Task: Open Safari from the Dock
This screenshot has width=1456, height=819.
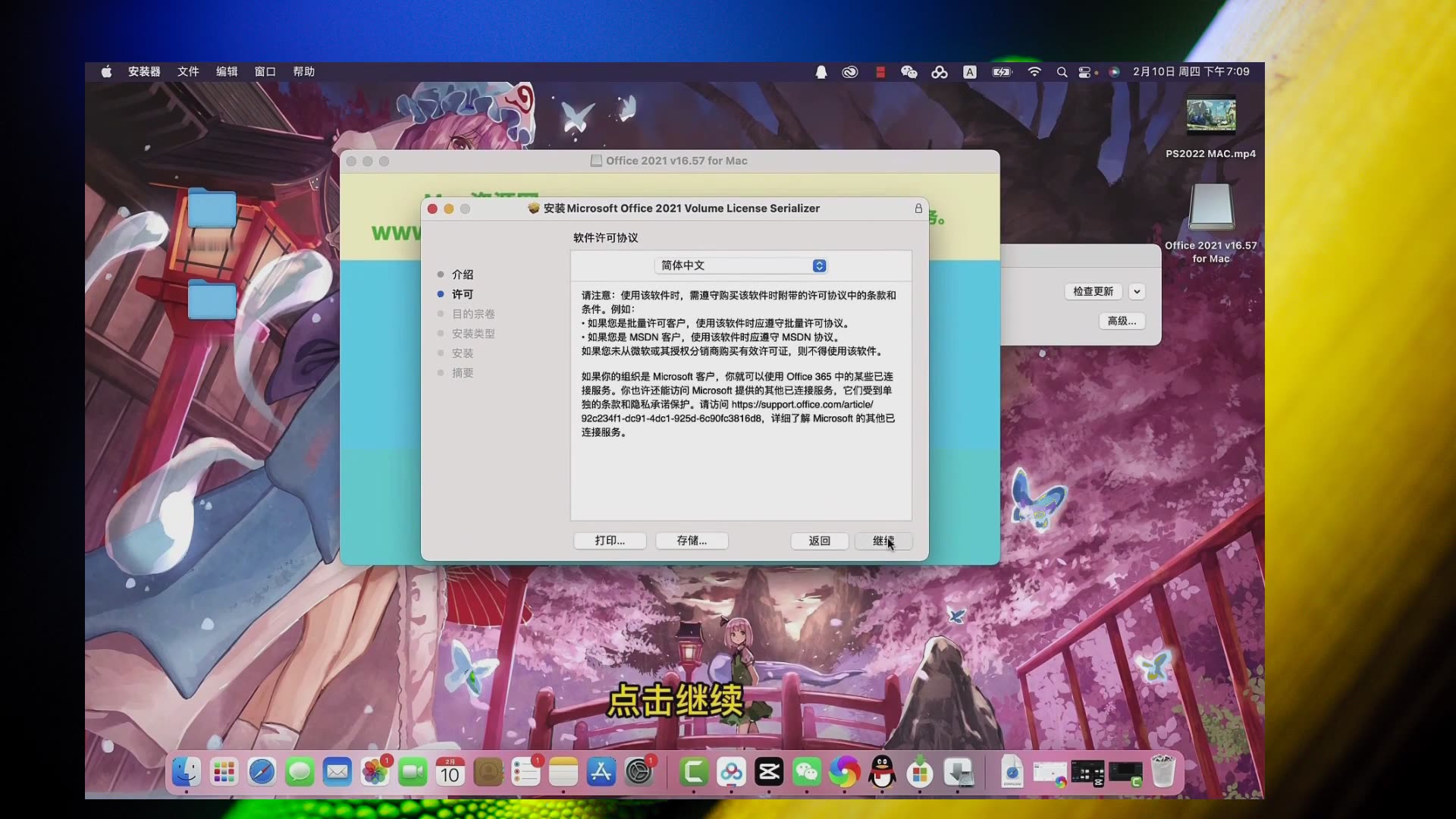Action: [x=262, y=773]
